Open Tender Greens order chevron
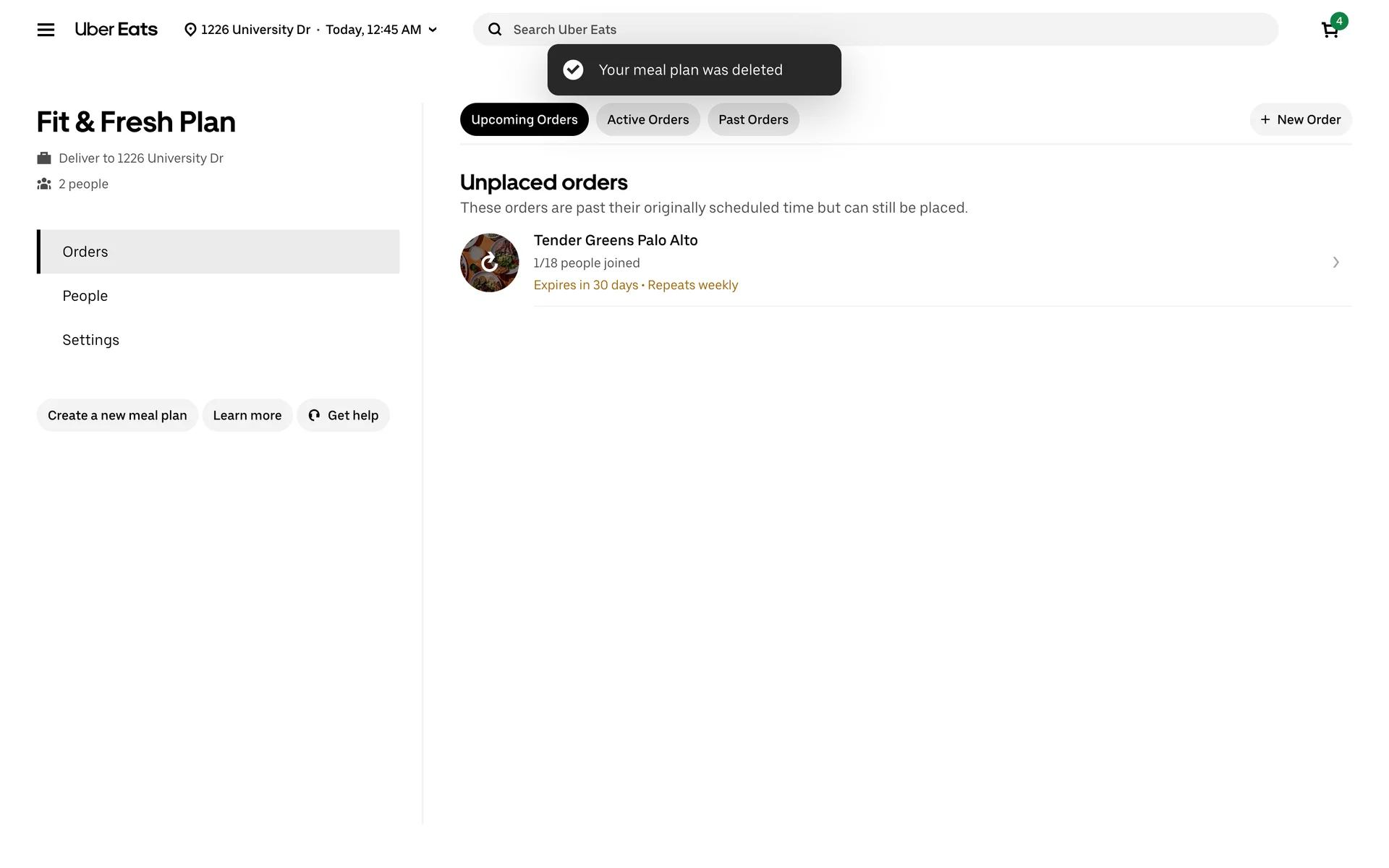Image resolution: width=1389 pixels, height=868 pixels. [x=1335, y=263]
